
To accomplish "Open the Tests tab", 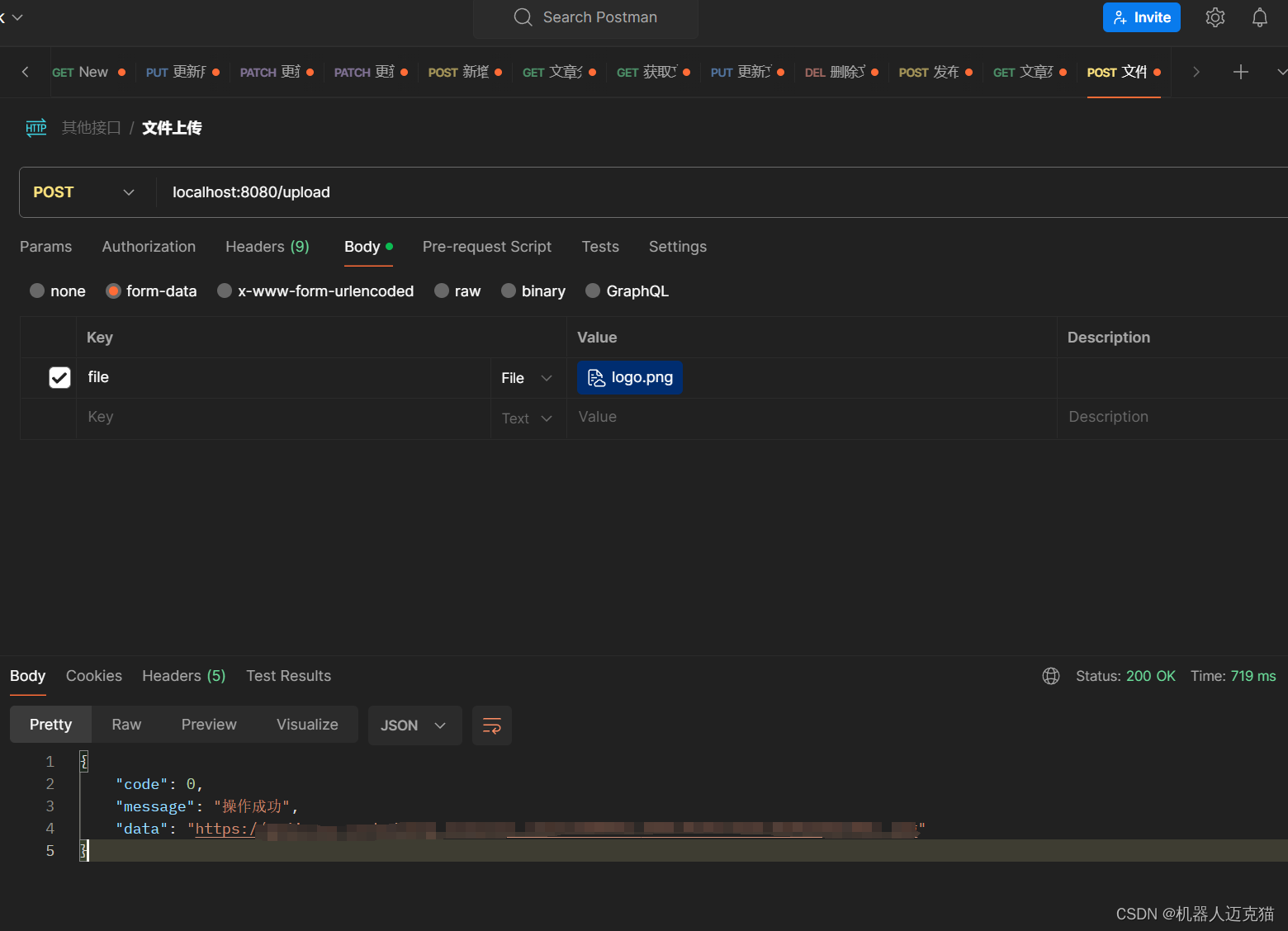I will 600,247.
